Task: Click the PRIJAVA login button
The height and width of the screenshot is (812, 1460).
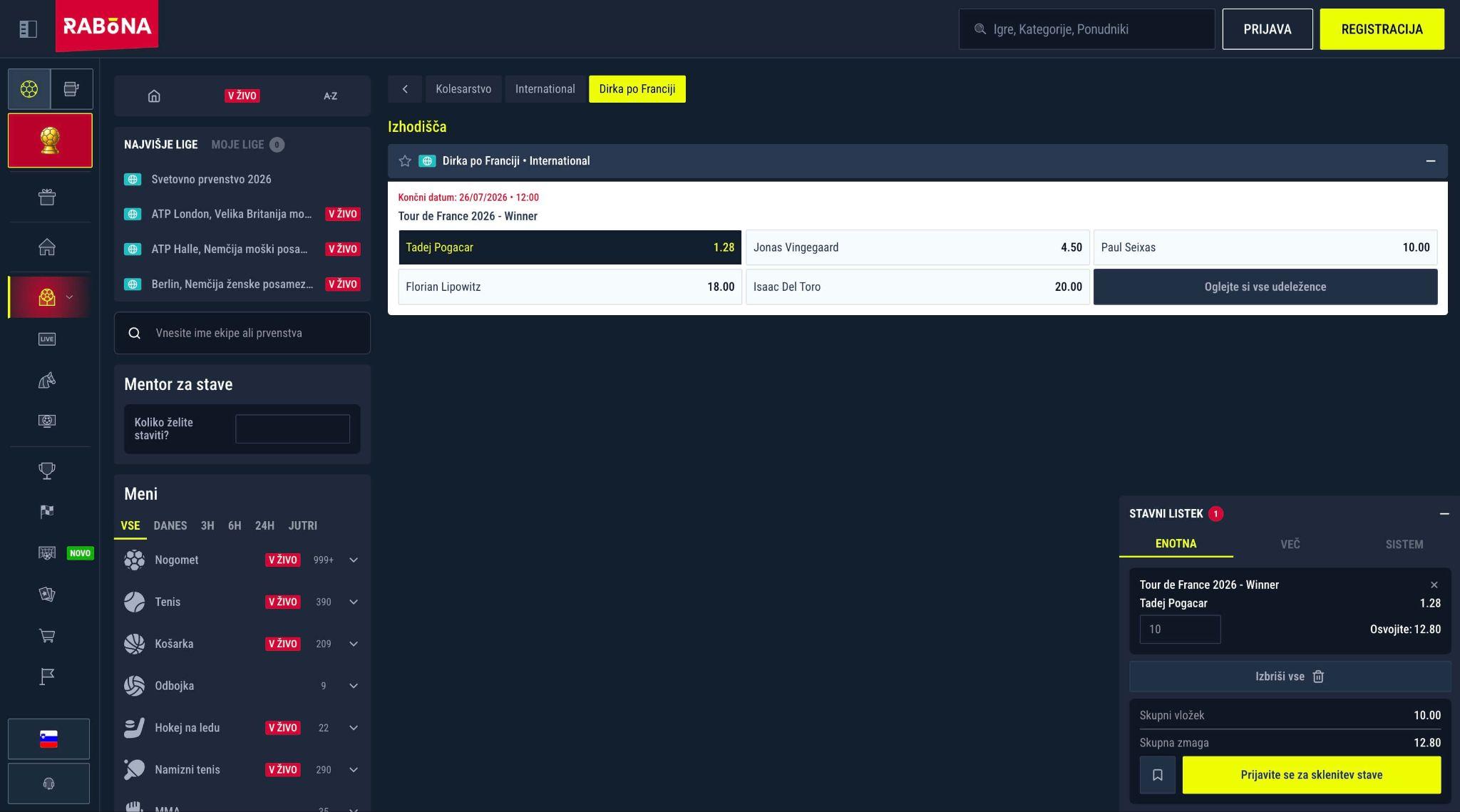Action: click(1268, 29)
